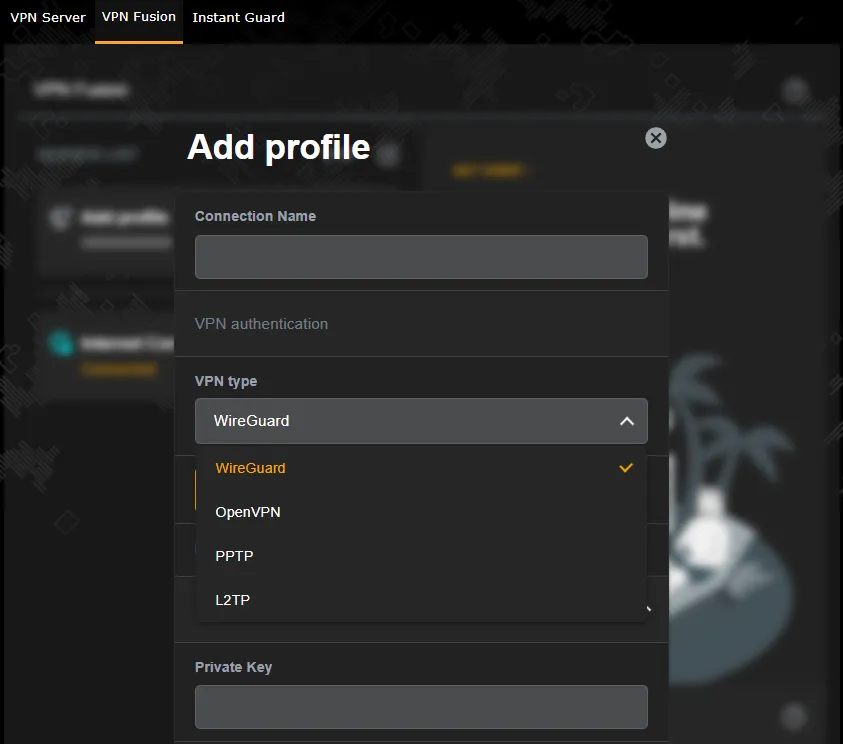Select PPTP as the VPN type

point(233,555)
